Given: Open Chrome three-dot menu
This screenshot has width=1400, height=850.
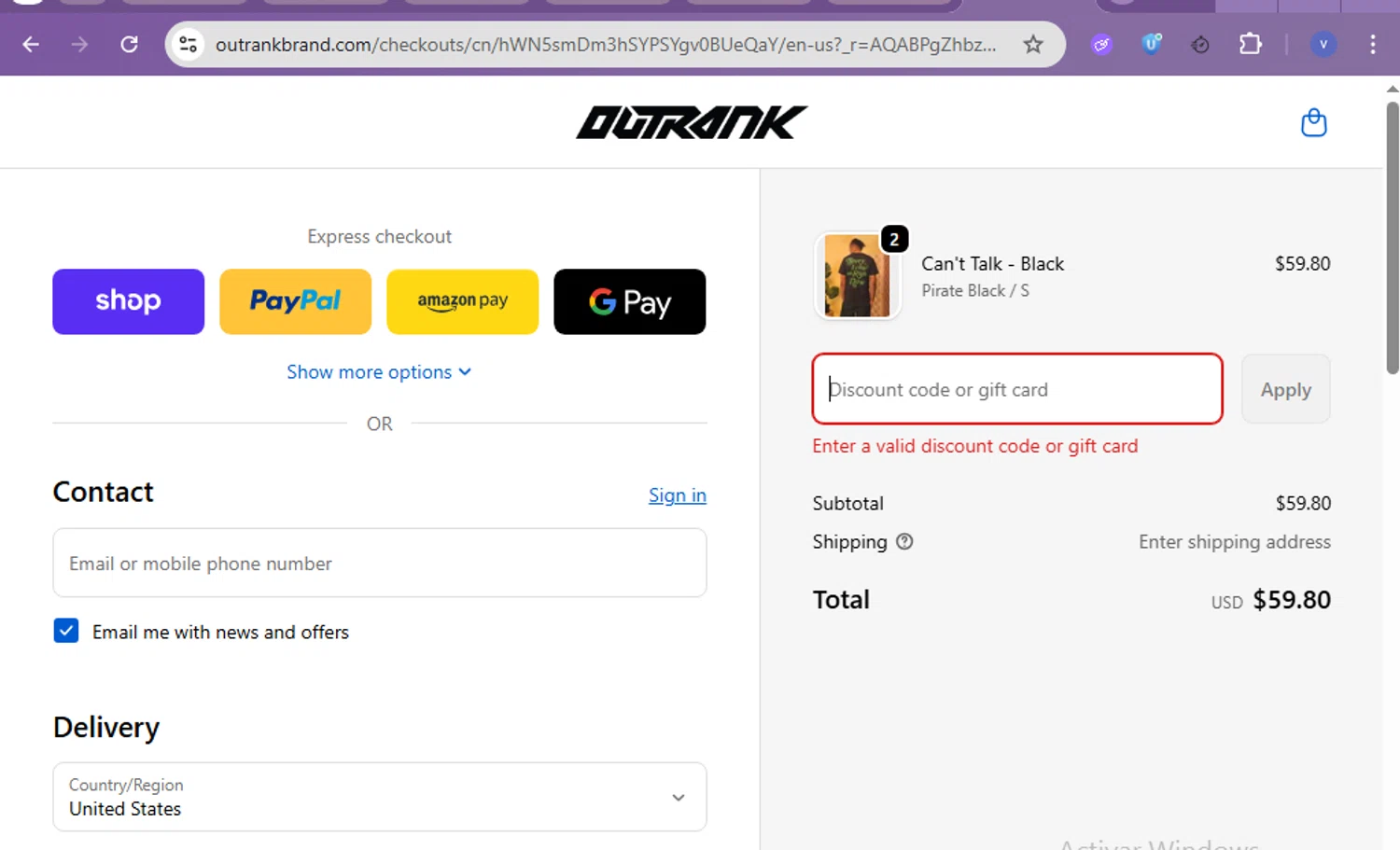Looking at the screenshot, I should click(1372, 44).
